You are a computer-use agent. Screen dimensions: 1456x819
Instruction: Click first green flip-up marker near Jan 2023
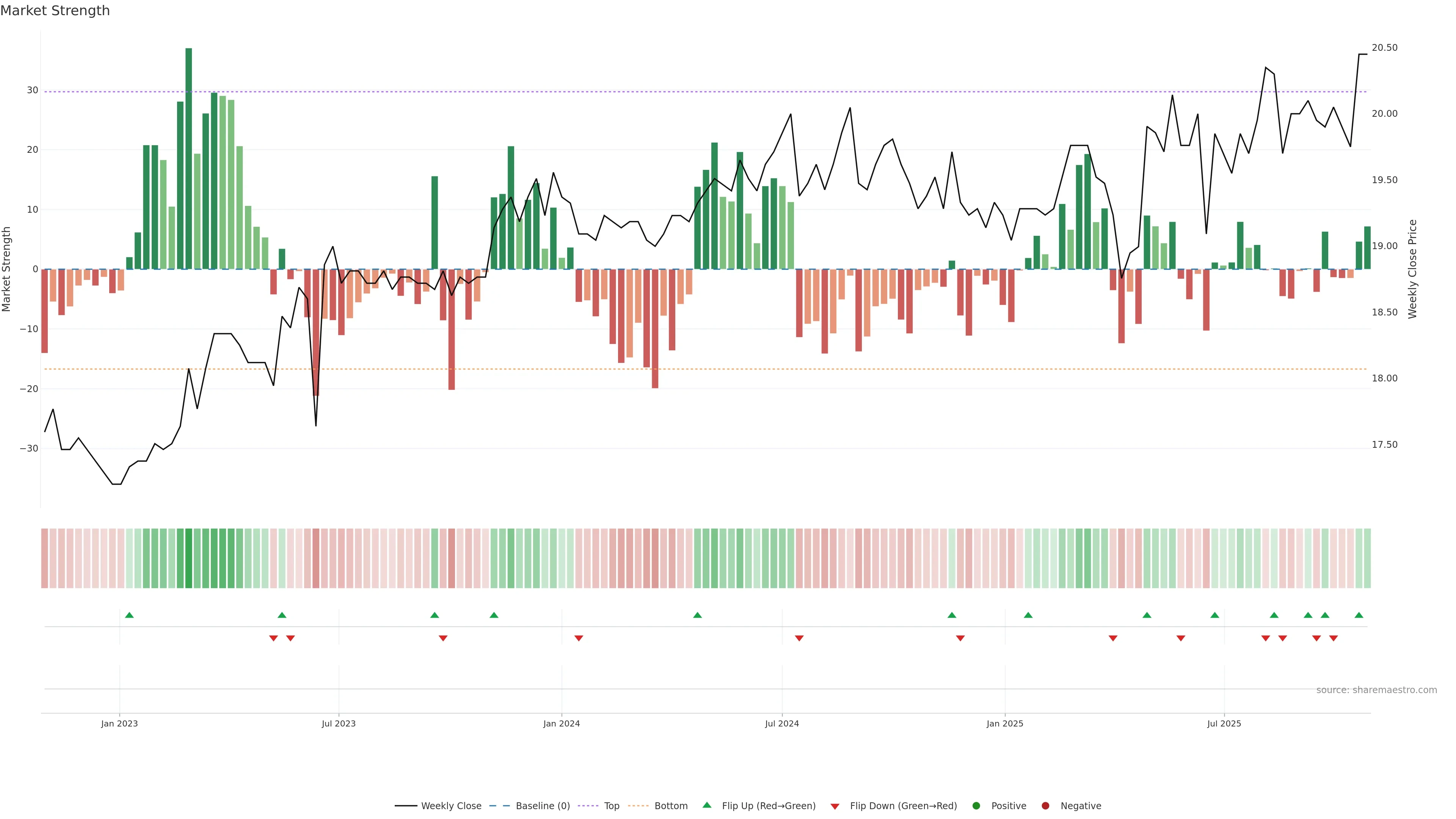pyautogui.click(x=129, y=615)
